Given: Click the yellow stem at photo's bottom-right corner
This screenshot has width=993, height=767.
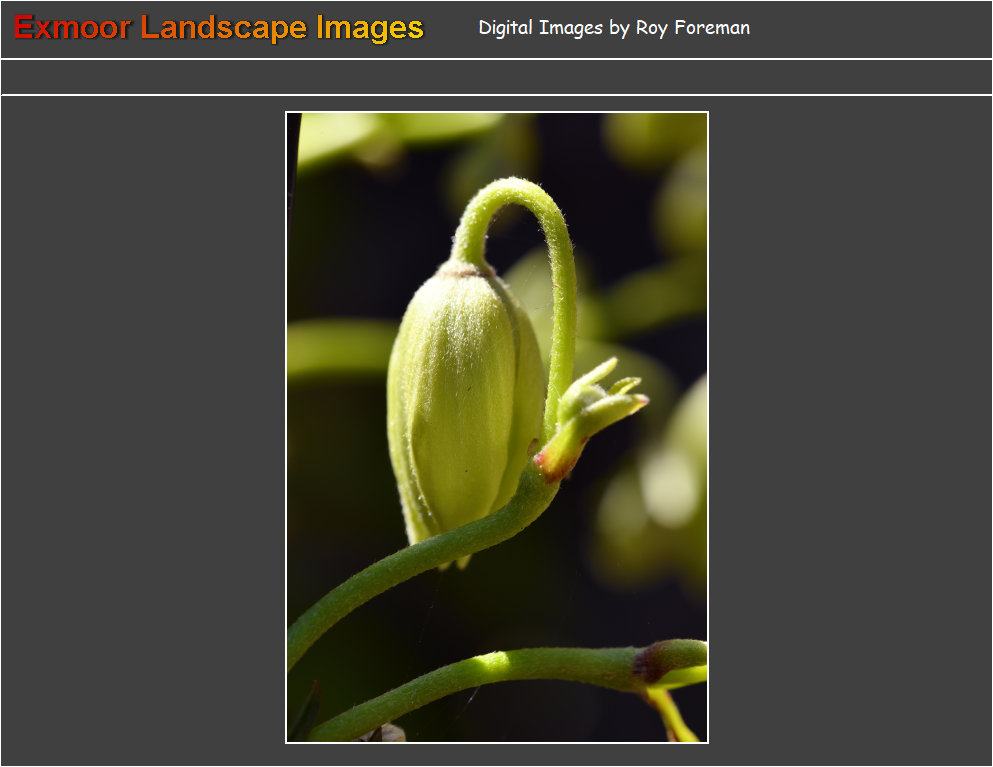Looking at the screenshot, I should point(675,715).
